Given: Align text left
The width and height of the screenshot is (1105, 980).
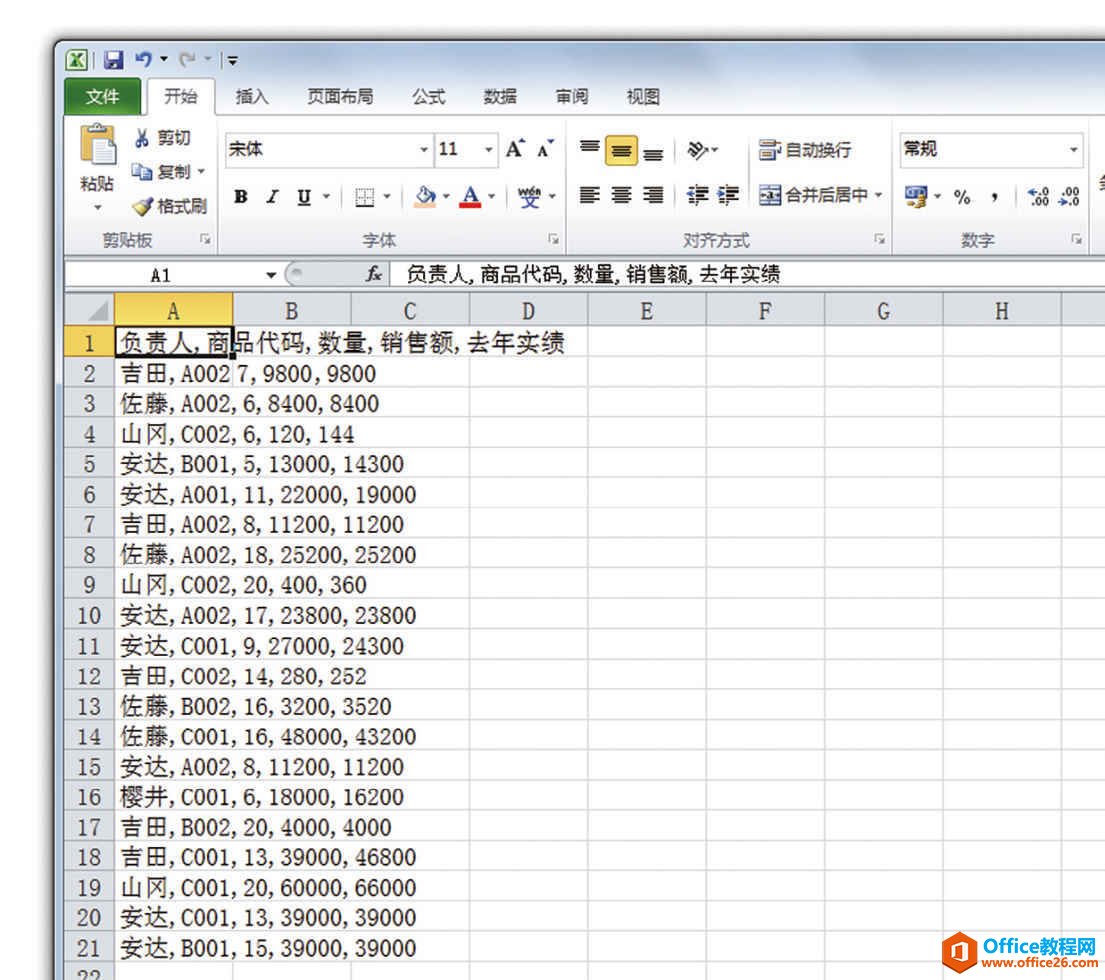Looking at the screenshot, I should [589, 194].
